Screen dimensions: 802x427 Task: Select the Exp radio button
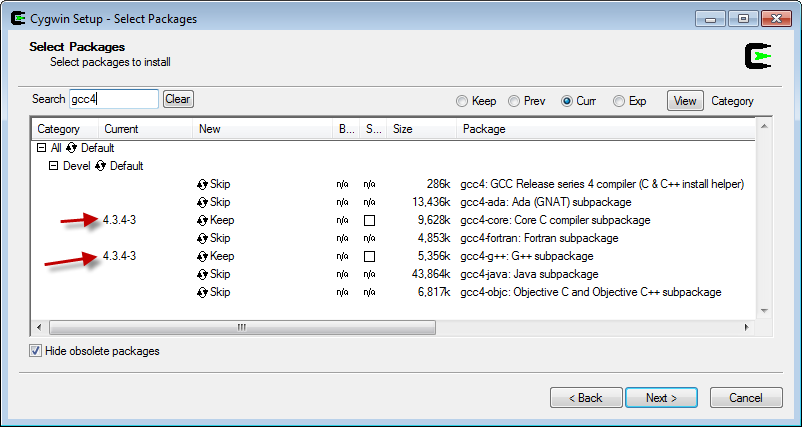coord(619,101)
